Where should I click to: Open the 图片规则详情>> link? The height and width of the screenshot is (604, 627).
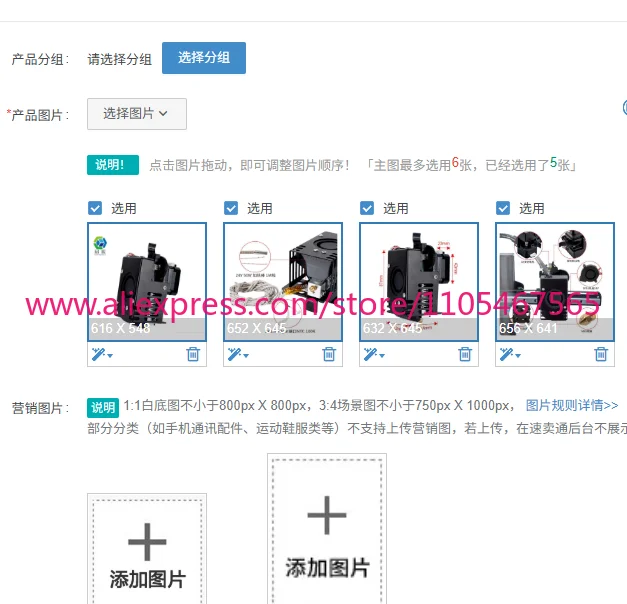[572, 406]
